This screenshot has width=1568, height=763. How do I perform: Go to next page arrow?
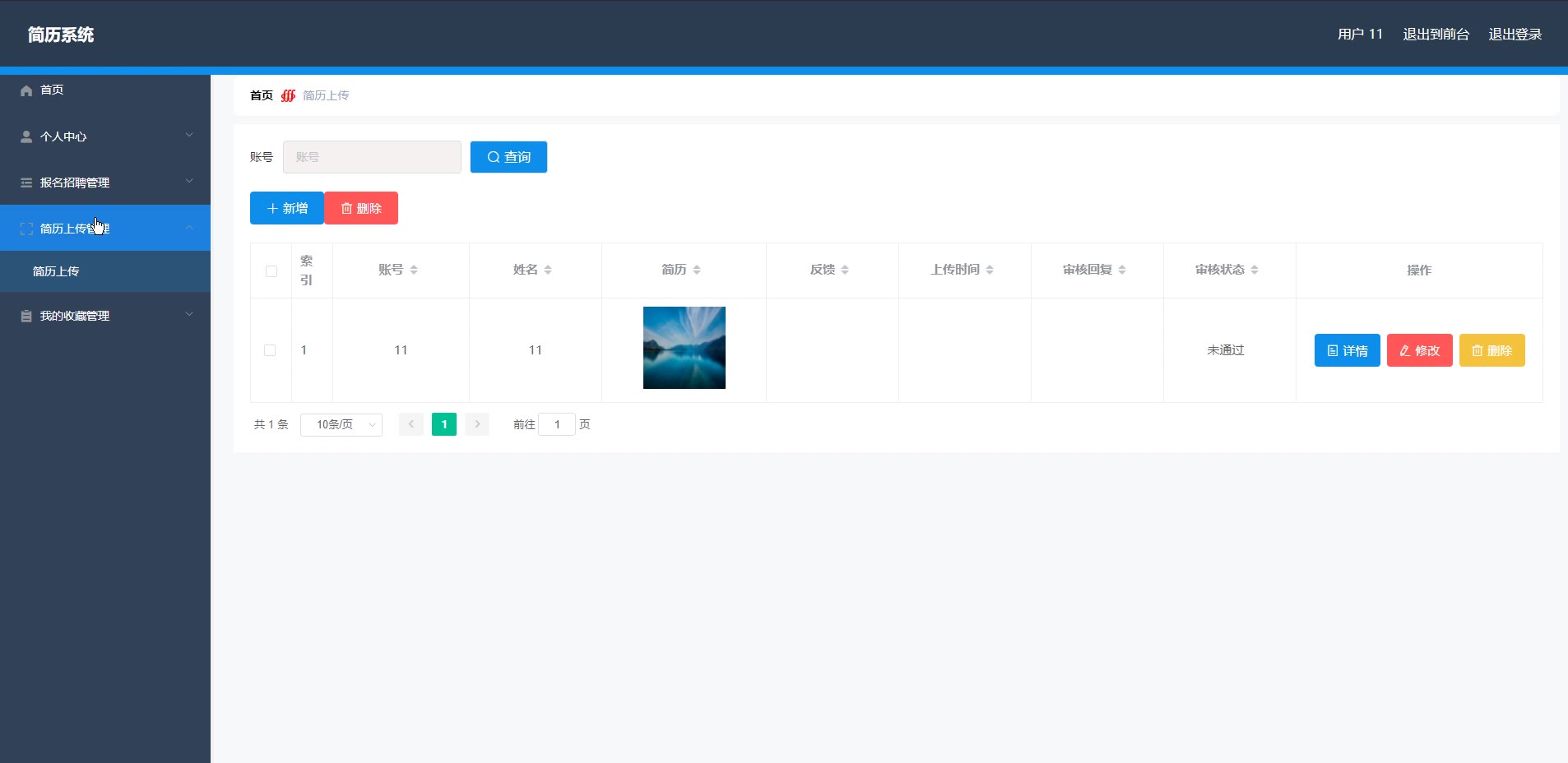pyautogui.click(x=477, y=424)
